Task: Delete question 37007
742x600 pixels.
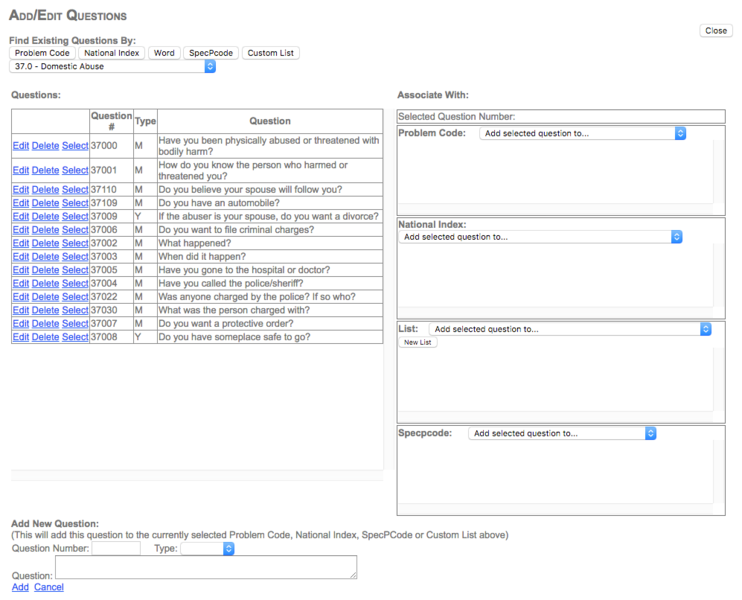Action: click(x=45, y=324)
